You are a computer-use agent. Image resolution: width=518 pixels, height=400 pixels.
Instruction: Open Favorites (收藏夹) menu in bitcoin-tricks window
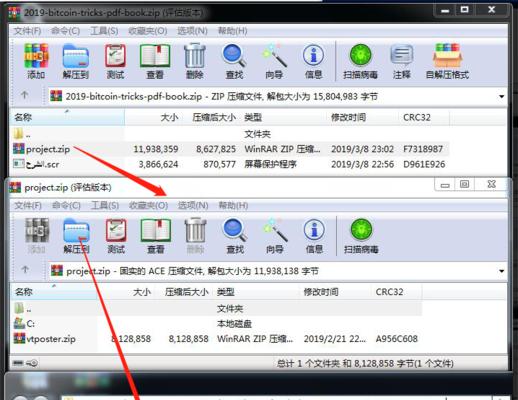(148, 31)
